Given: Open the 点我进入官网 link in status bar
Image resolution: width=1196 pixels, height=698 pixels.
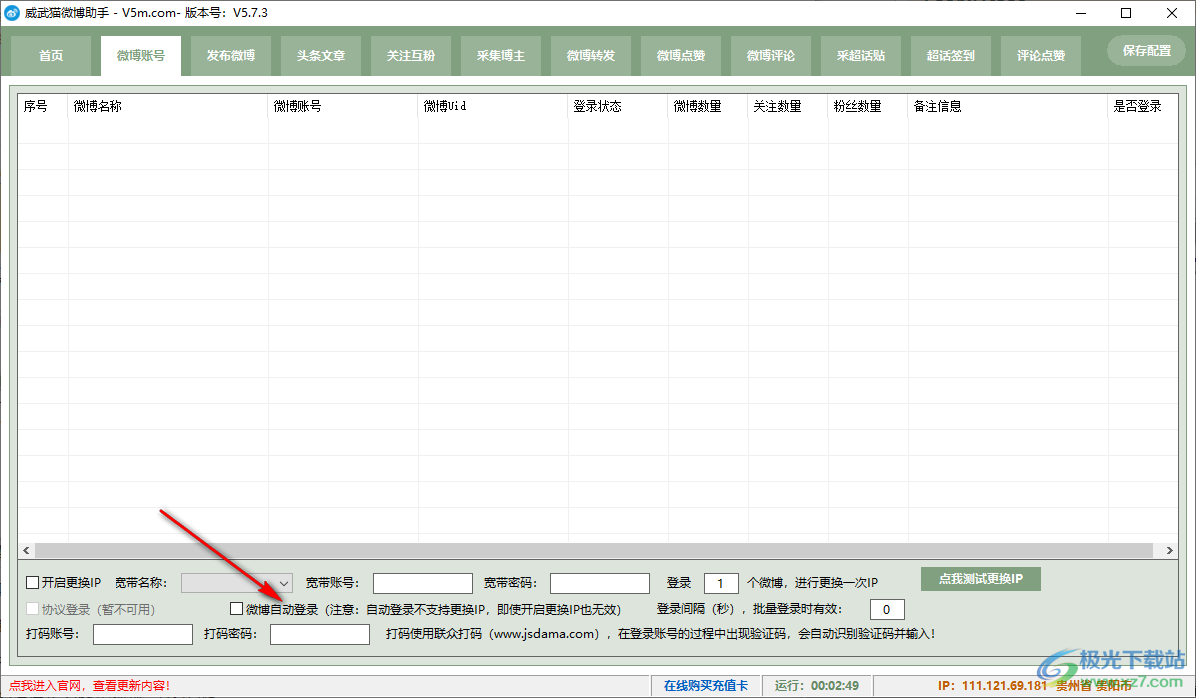Looking at the screenshot, I should 89,686.
